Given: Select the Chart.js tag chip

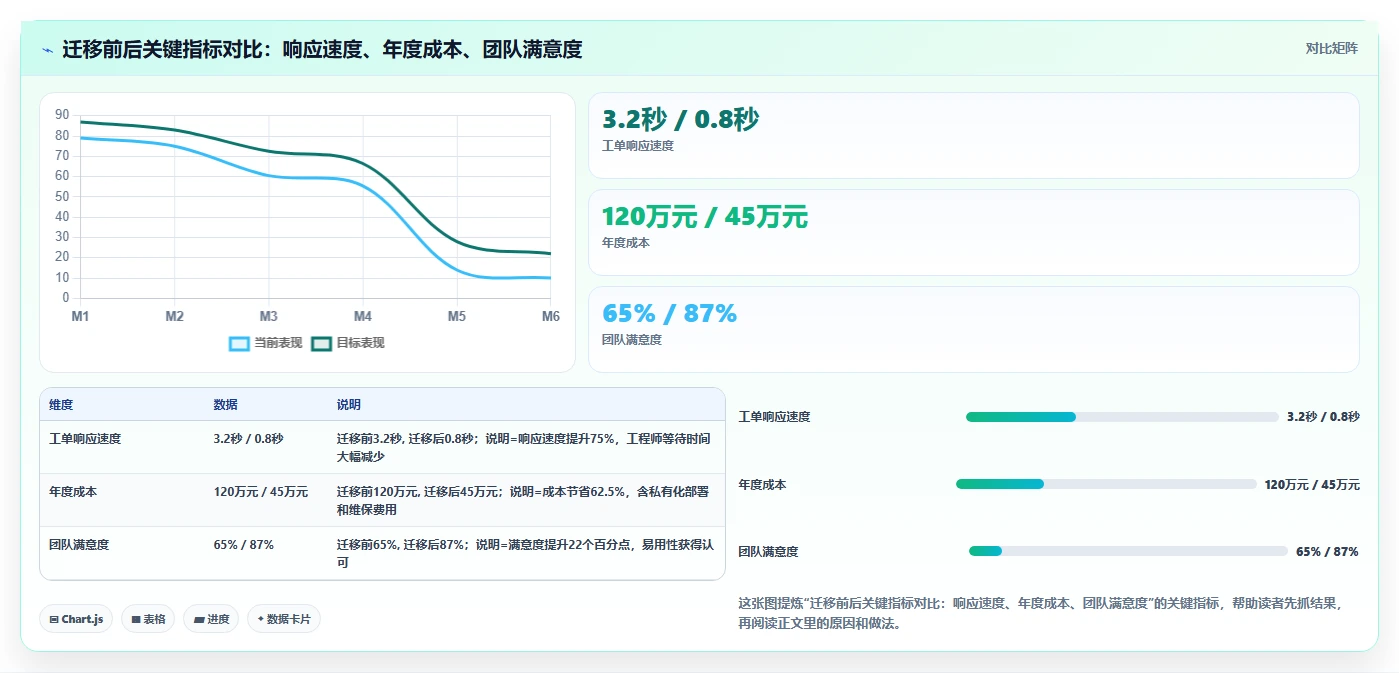Looking at the screenshot, I should click(76, 619).
